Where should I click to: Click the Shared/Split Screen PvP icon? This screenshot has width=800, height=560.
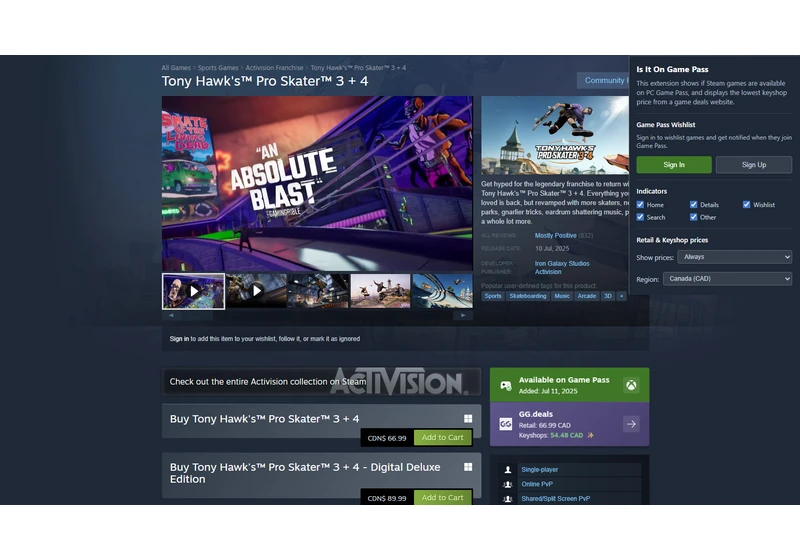pos(508,499)
